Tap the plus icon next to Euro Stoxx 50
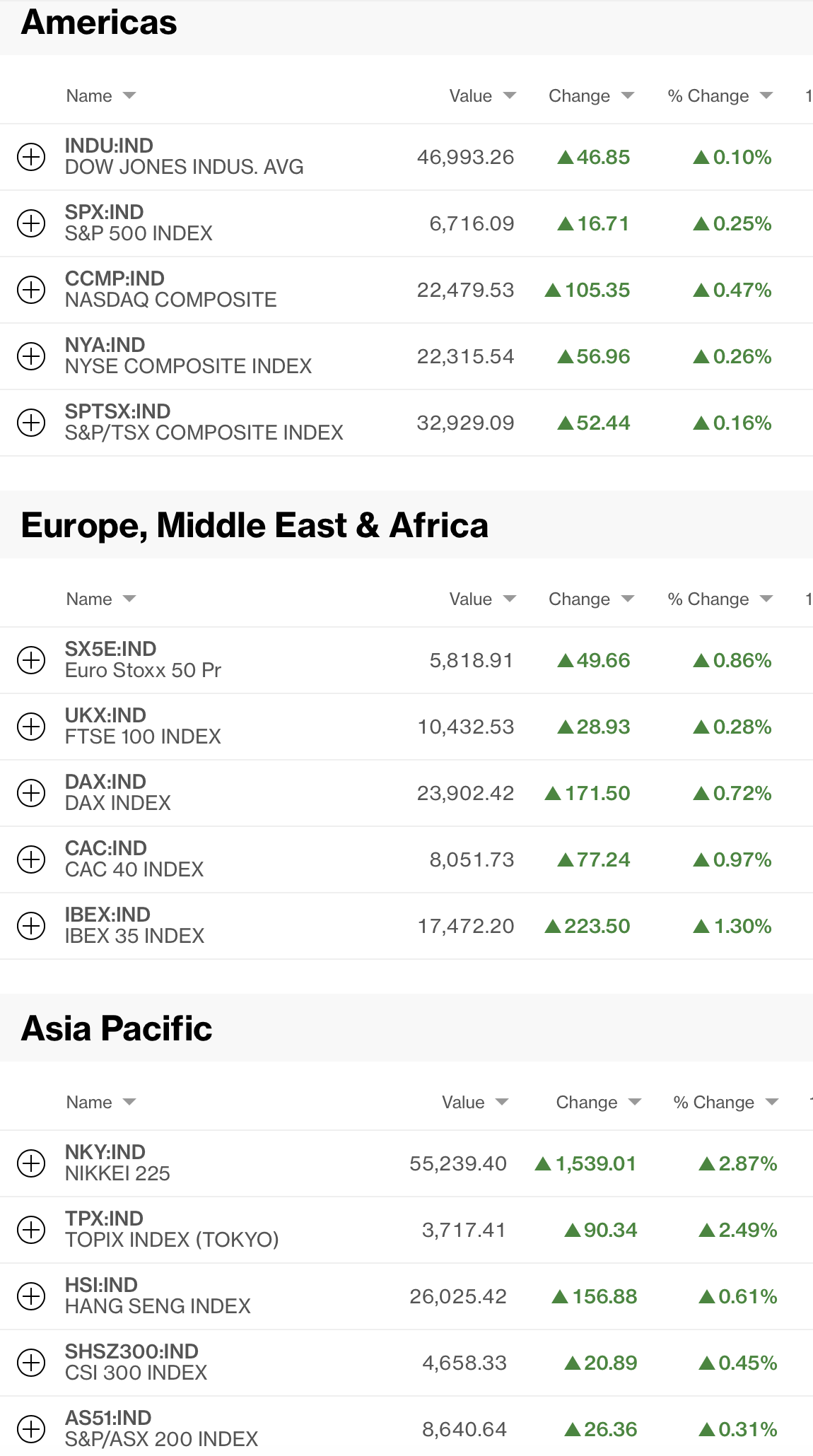This screenshot has height=1456, width=813. (x=31, y=660)
